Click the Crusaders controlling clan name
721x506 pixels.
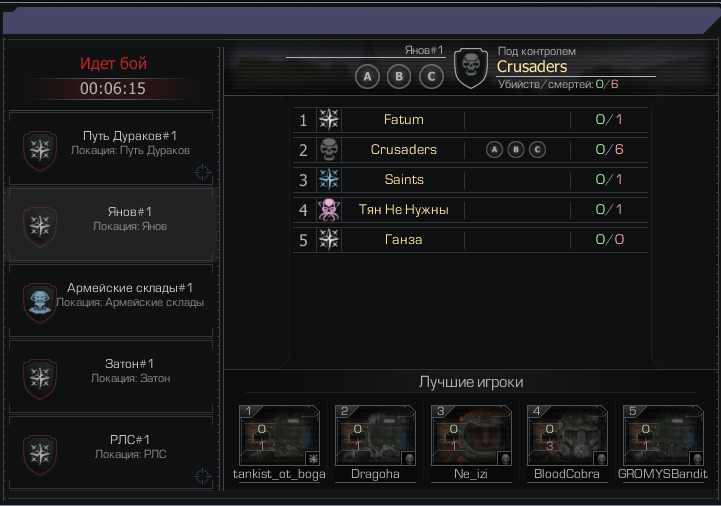[x=532, y=67]
